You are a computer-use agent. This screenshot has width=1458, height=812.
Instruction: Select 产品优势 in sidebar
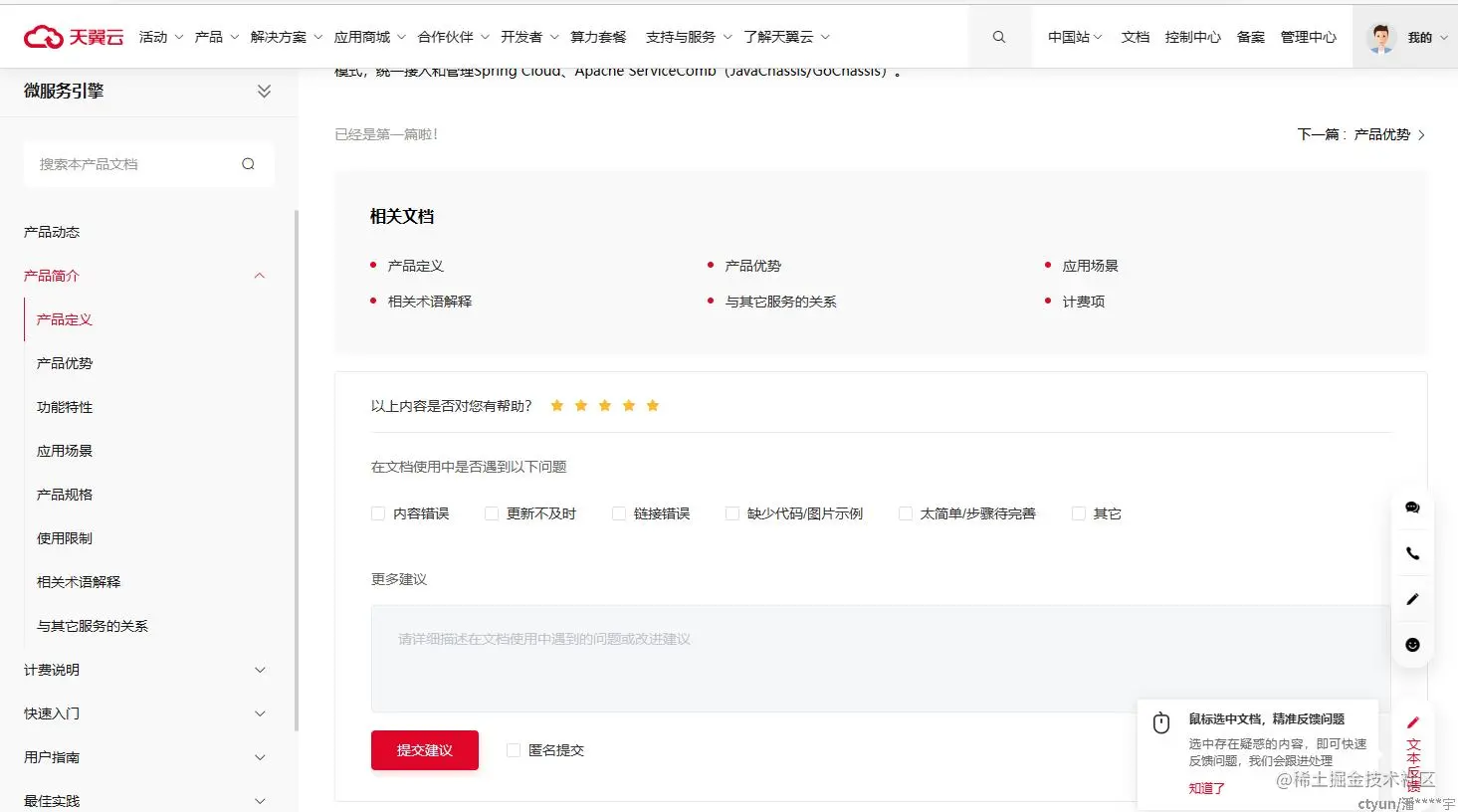[x=65, y=363]
